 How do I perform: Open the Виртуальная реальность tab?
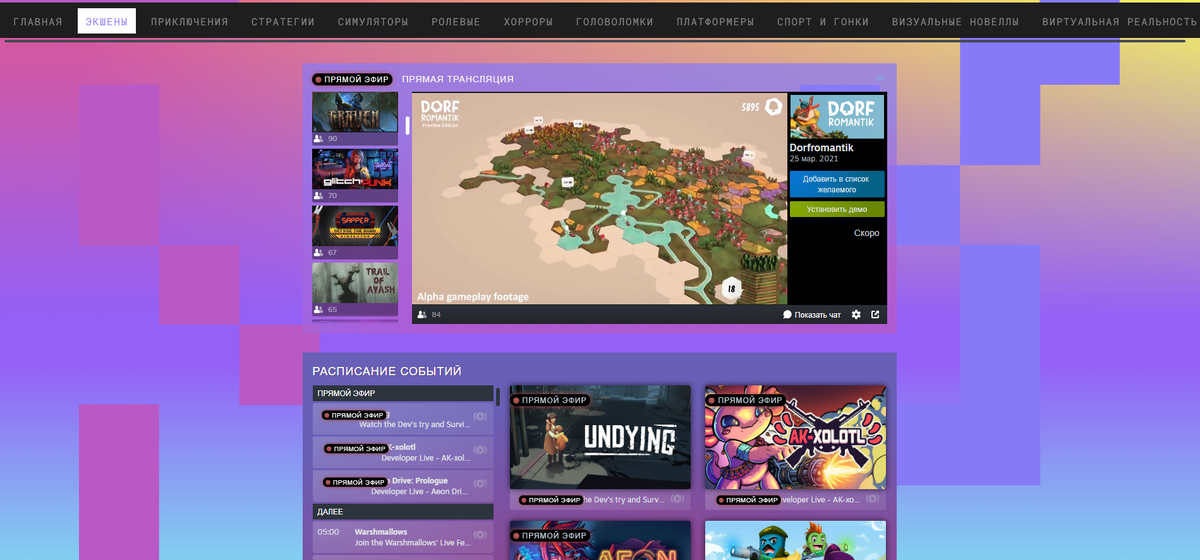(1117, 21)
